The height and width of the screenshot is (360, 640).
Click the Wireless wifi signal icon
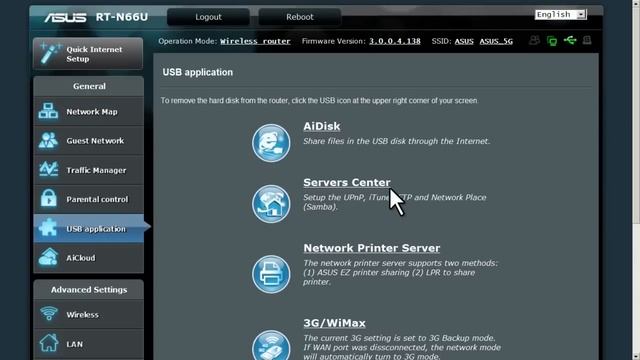pos(49,313)
